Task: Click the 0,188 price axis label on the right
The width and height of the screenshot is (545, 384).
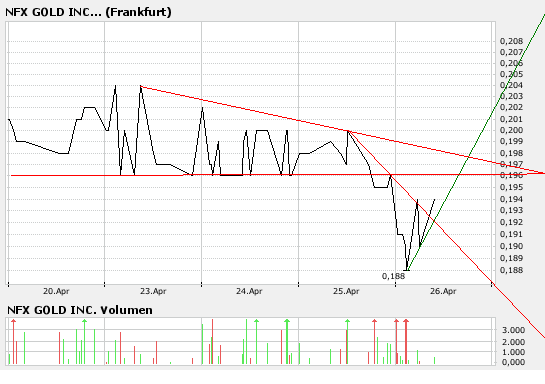Action: click(x=511, y=270)
